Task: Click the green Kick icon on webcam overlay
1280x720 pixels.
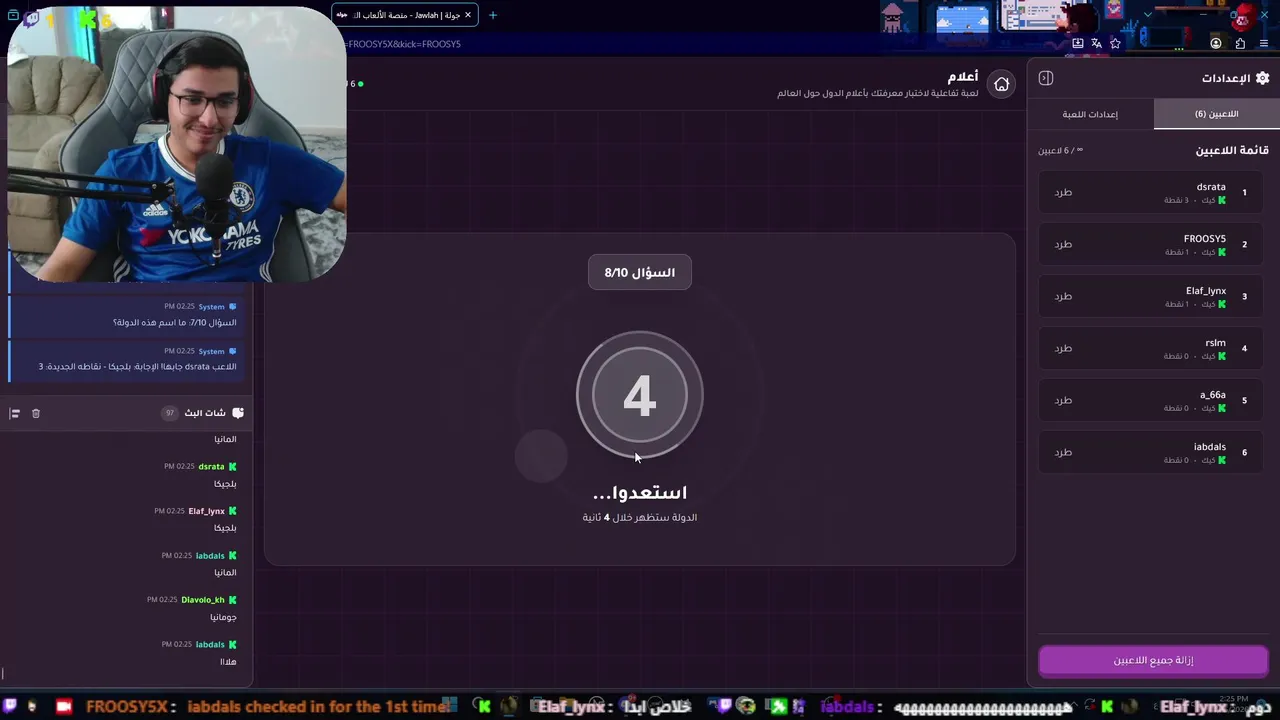Action: pyautogui.click(x=88, y=19)
